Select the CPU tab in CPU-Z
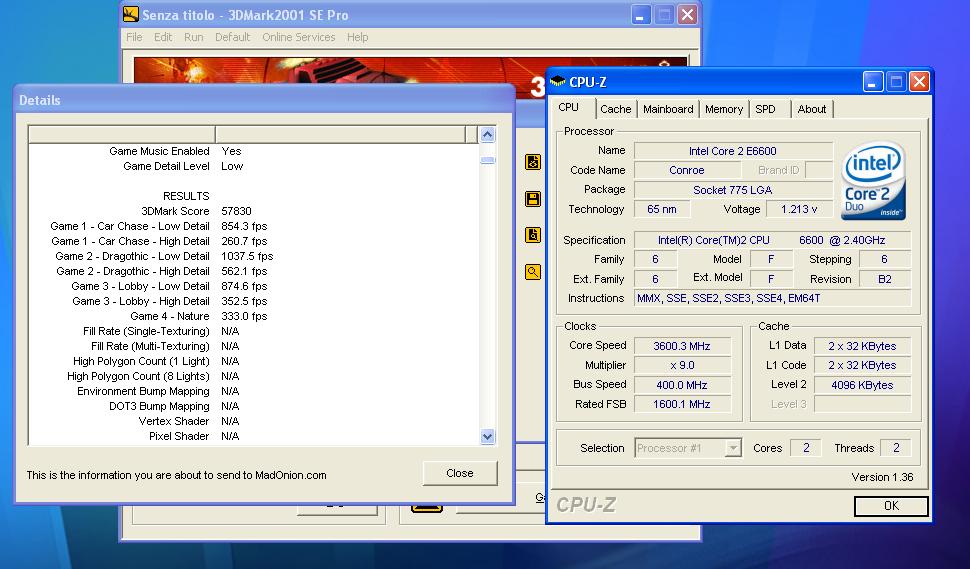 click(x=569, y=108)
